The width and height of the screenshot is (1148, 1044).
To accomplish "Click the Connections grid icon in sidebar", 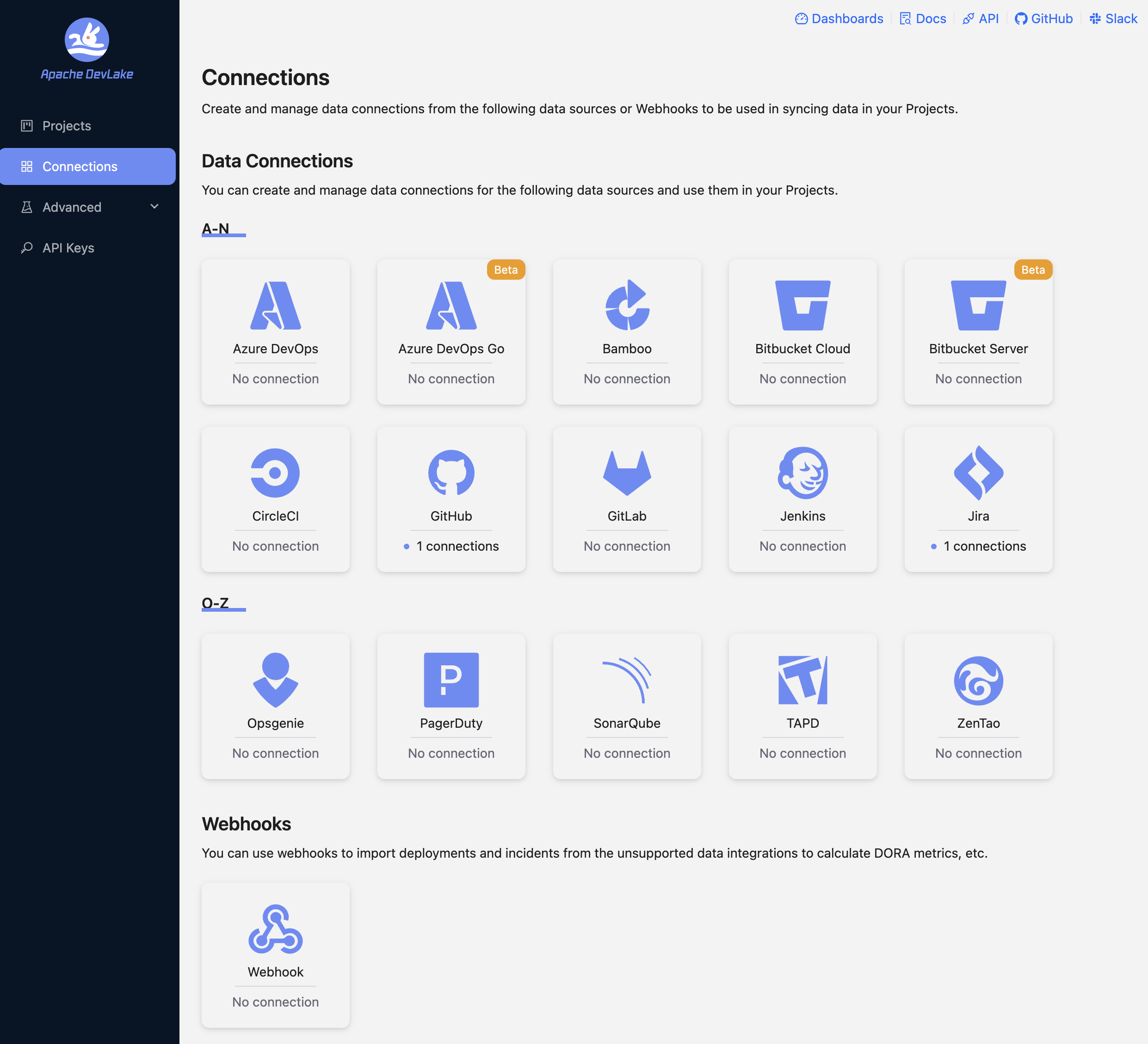I will tap(27, 166).
